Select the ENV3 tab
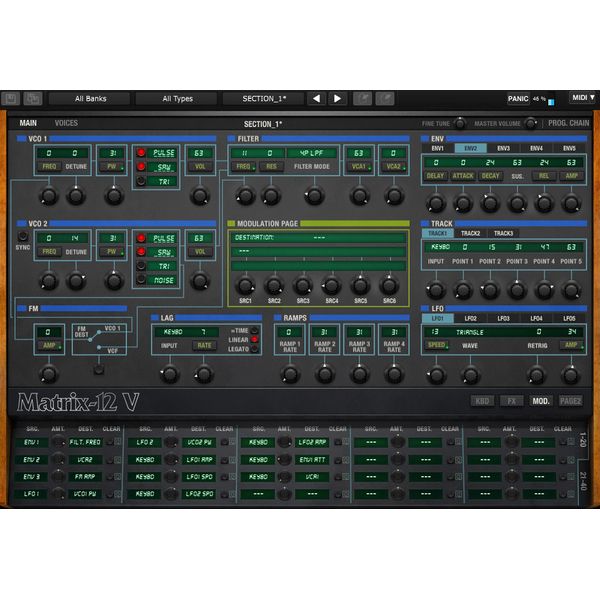The image size is (600, 600). click(x=503, y=148)
